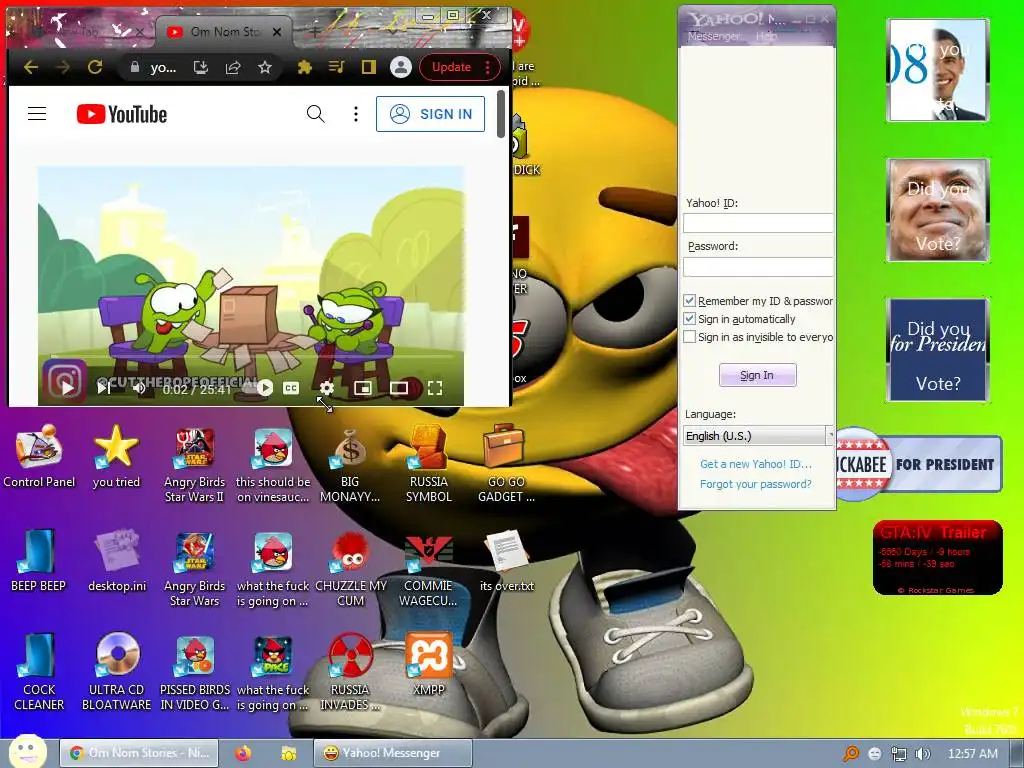This screenshot has height=768, width=1024.
Task: Open the Language dropdown
Action: (x=758, y=436)
